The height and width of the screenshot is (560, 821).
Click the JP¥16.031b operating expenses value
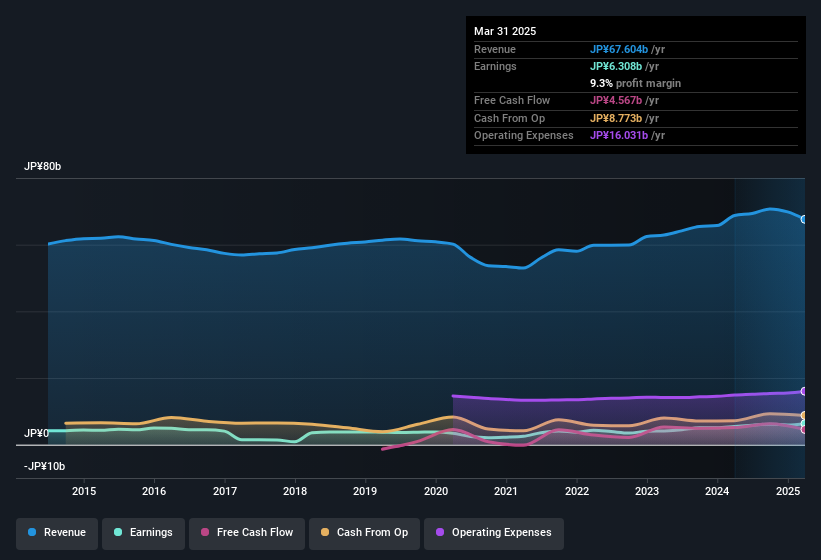[x=619, y=136]
